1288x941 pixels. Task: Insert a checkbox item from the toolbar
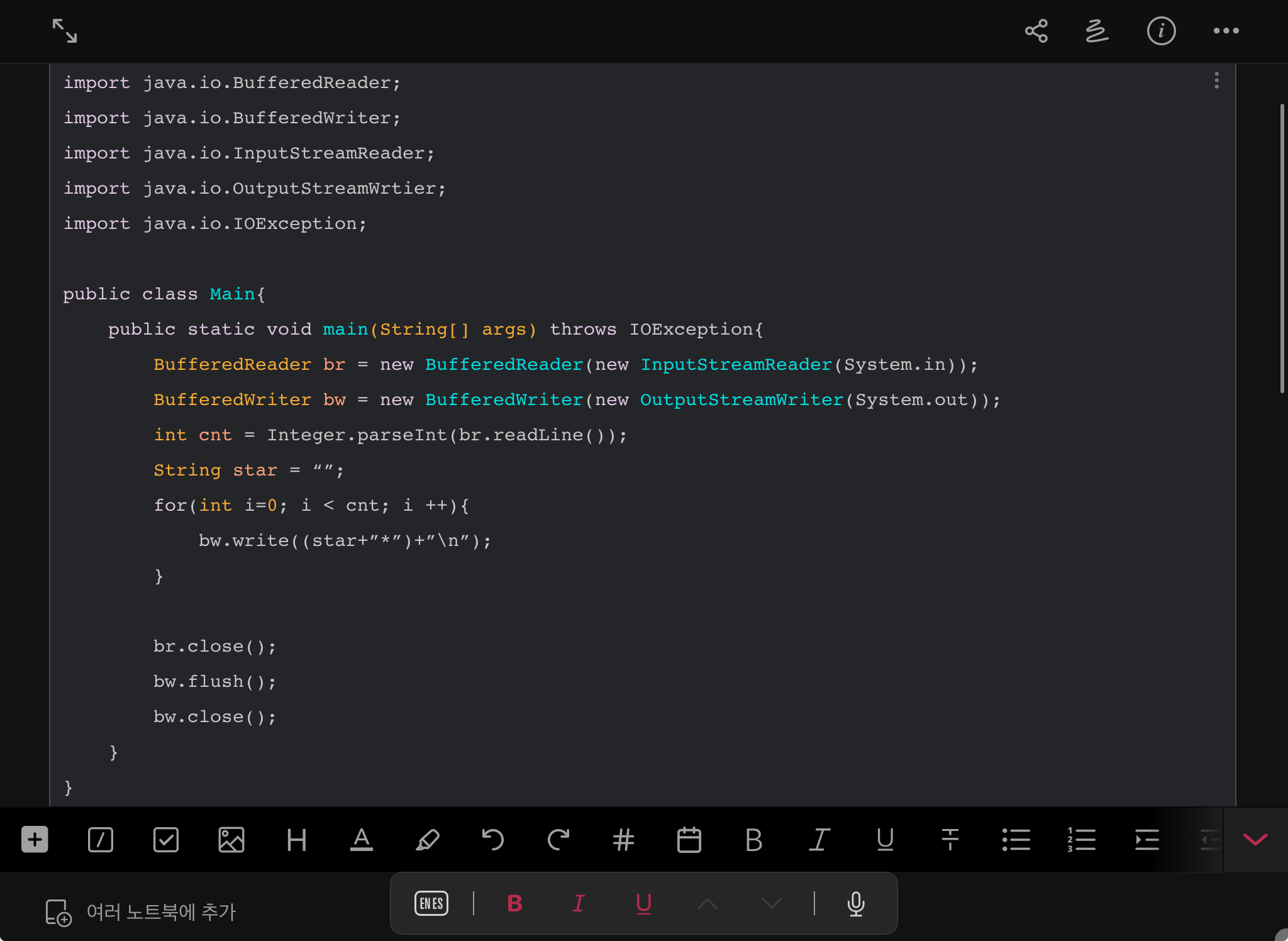[166, 840]
